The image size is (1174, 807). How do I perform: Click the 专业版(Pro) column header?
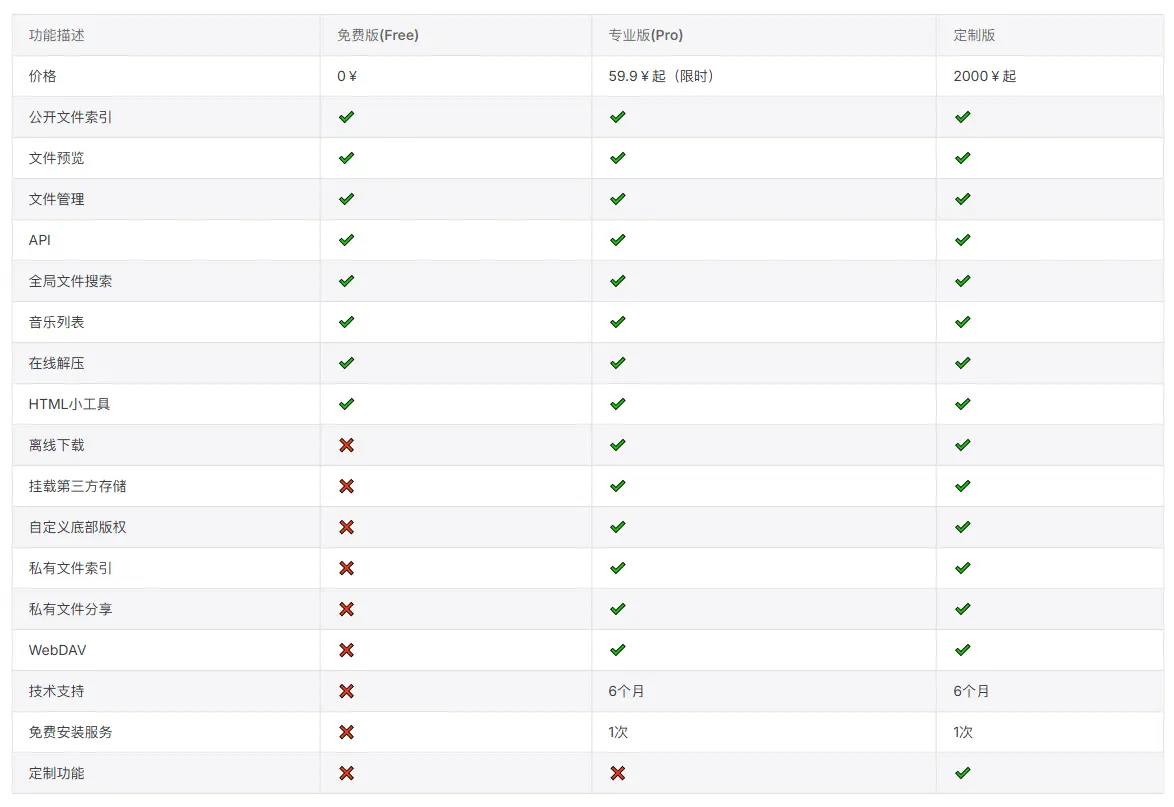(x=645, y=35)
